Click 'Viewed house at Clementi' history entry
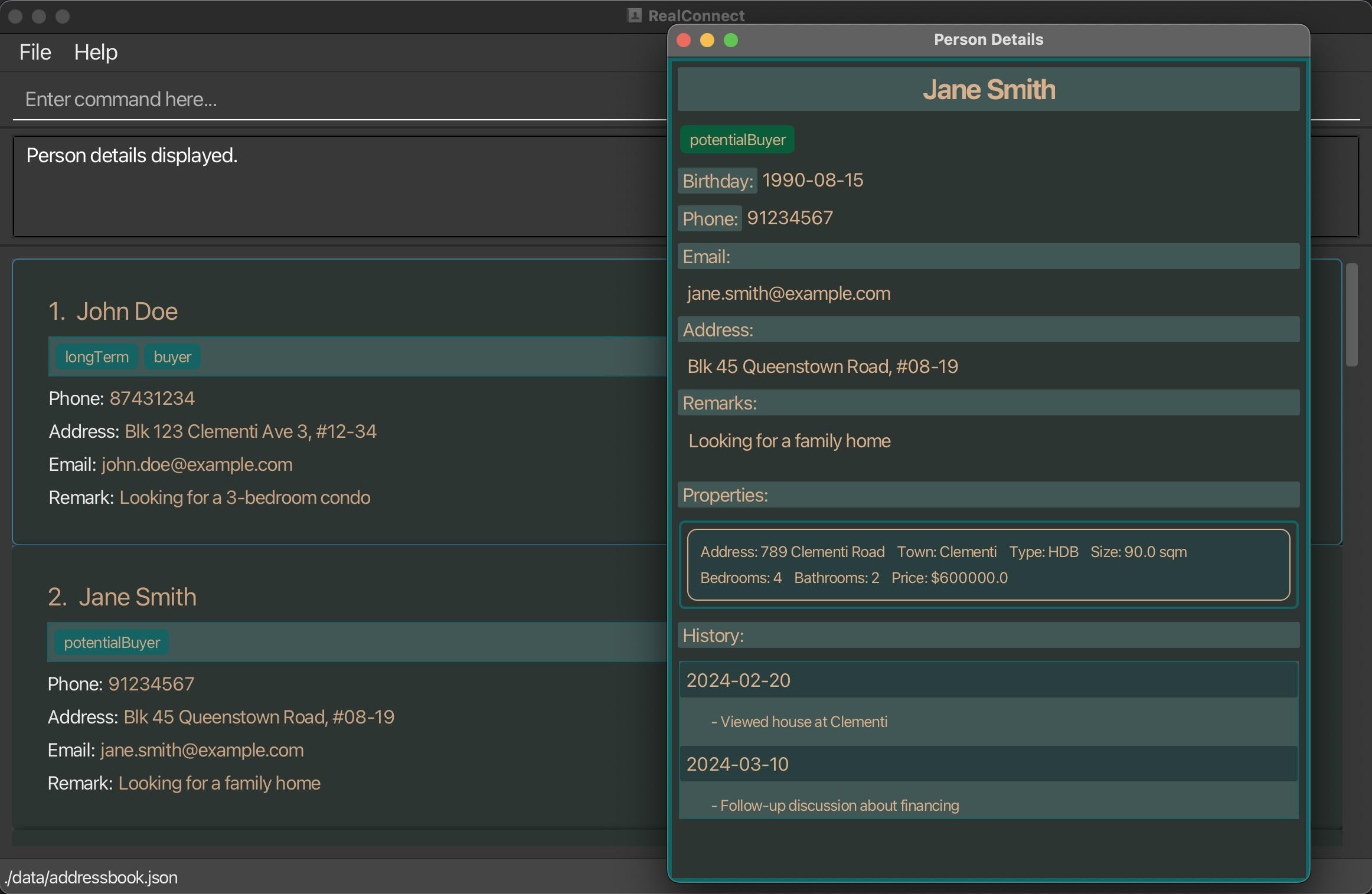Screen dimensions: 1372x894 (x=799, y=722)
